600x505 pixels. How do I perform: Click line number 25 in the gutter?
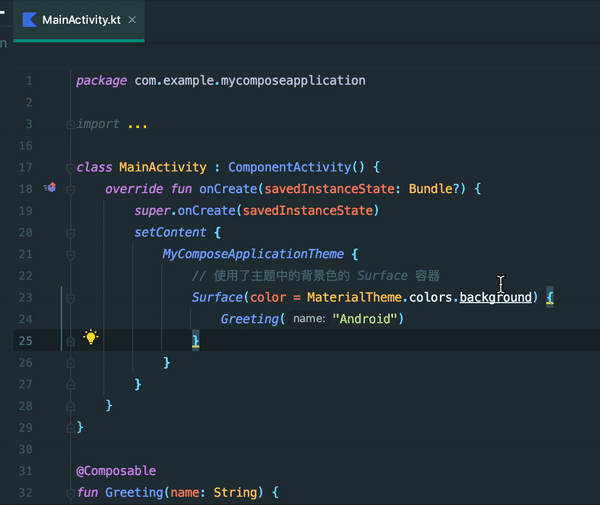pos(26,341)
